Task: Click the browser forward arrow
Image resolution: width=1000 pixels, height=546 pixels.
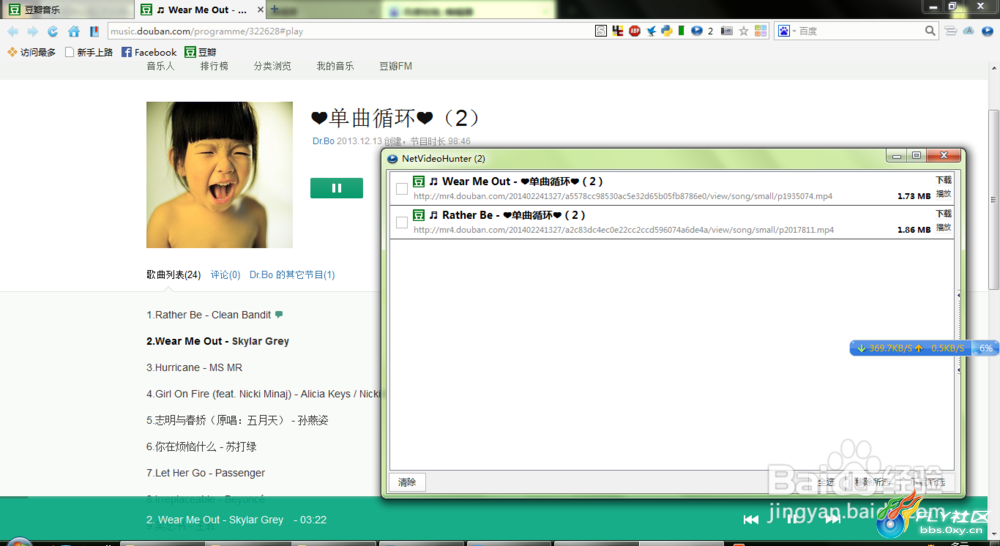Action: 33,31
